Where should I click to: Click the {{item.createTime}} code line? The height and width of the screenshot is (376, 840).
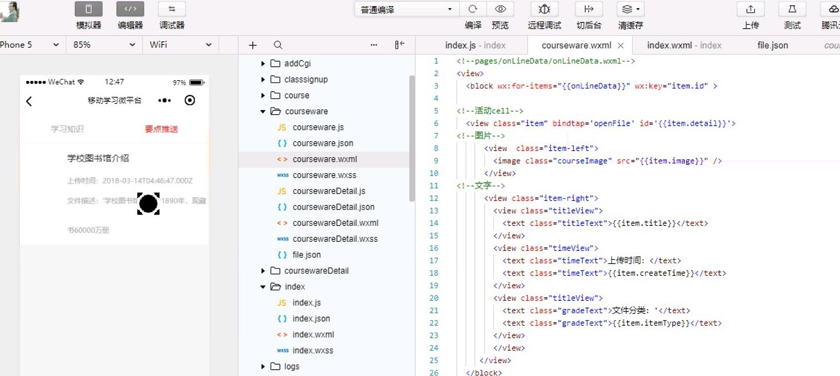point(614,273)
